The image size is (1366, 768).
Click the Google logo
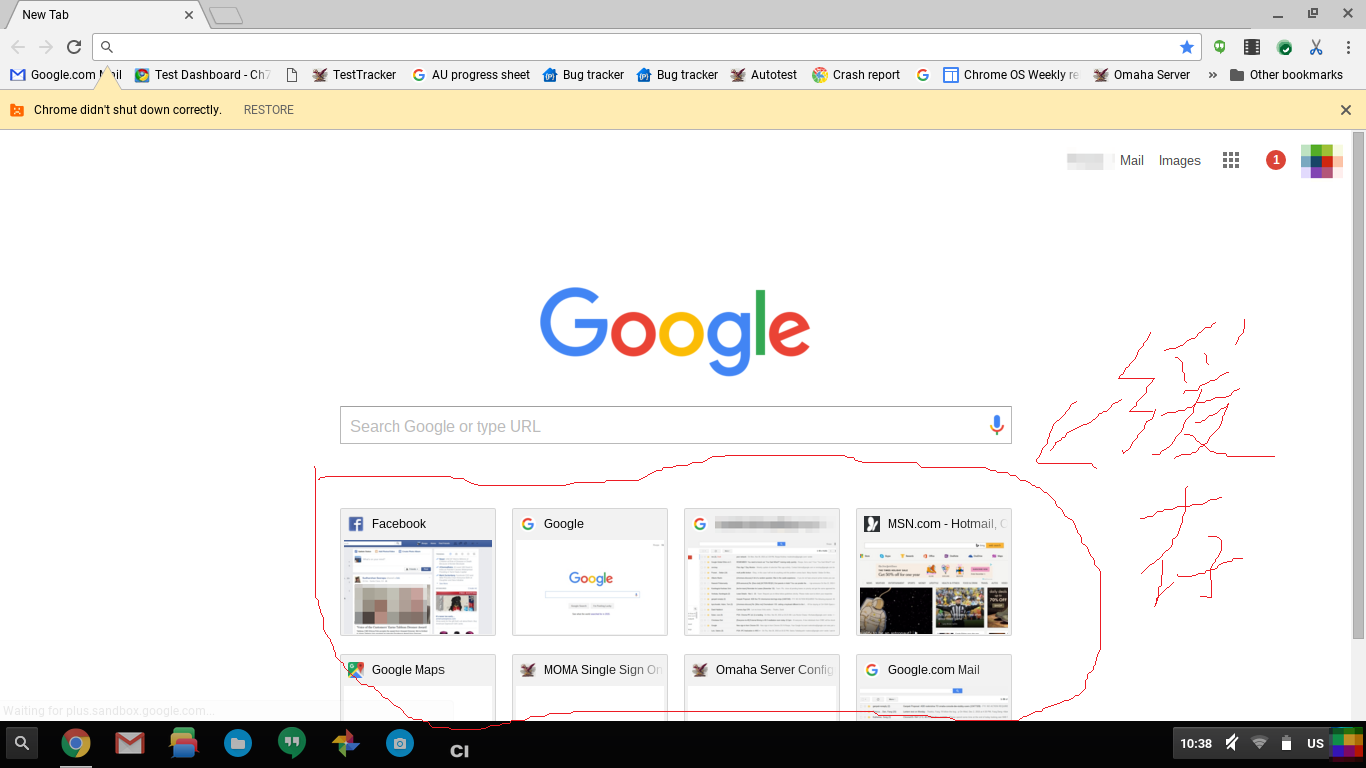[x=675, y=331]
